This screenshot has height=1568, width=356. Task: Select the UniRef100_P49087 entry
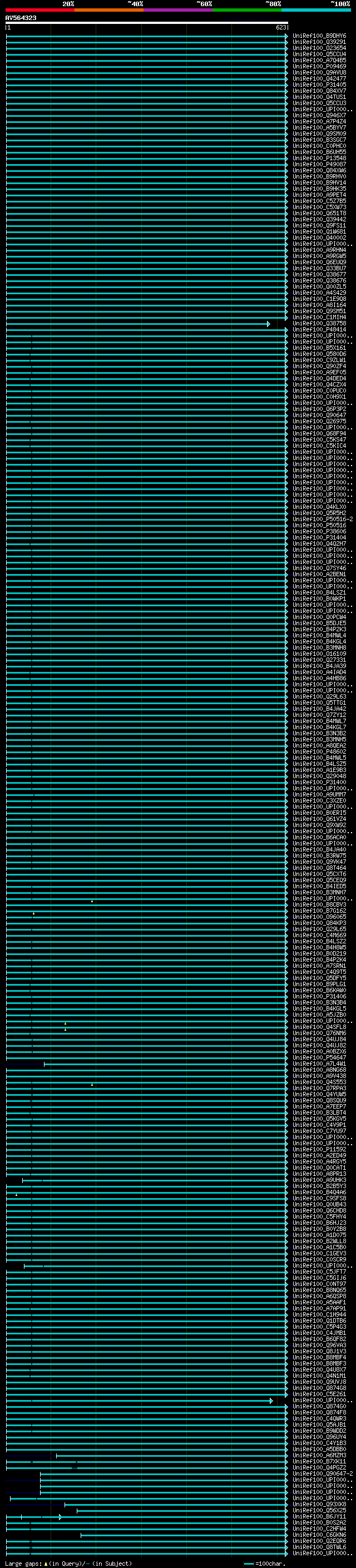[x=319, y=164]
